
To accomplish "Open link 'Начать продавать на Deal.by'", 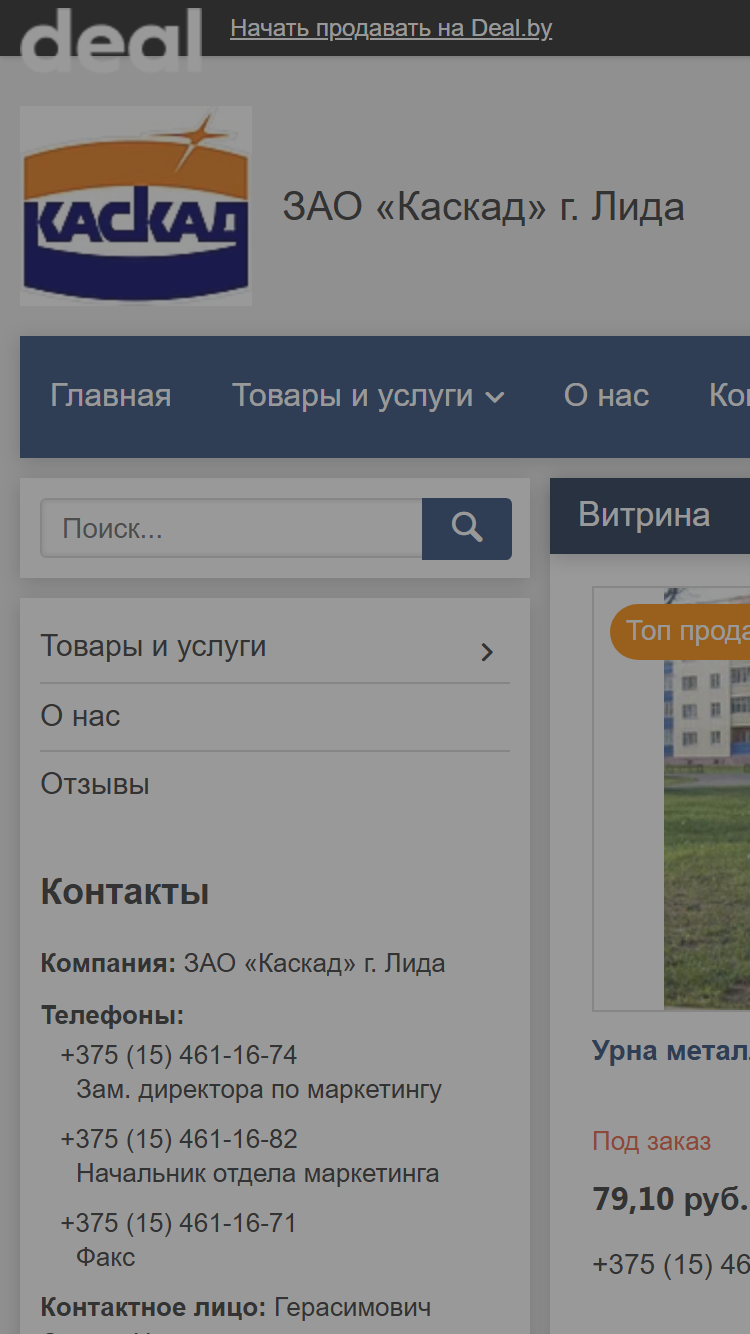I will [391, 28].
